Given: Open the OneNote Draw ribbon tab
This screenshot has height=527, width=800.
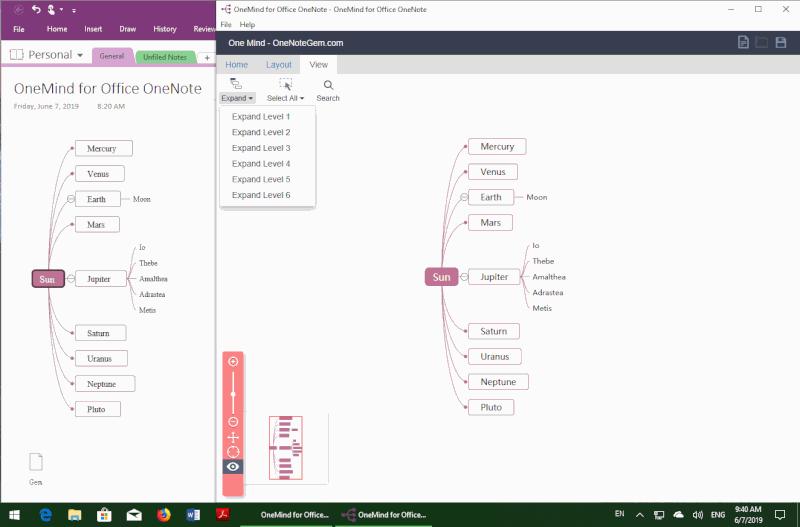Looking at the screenshot, I should [128, 29].
